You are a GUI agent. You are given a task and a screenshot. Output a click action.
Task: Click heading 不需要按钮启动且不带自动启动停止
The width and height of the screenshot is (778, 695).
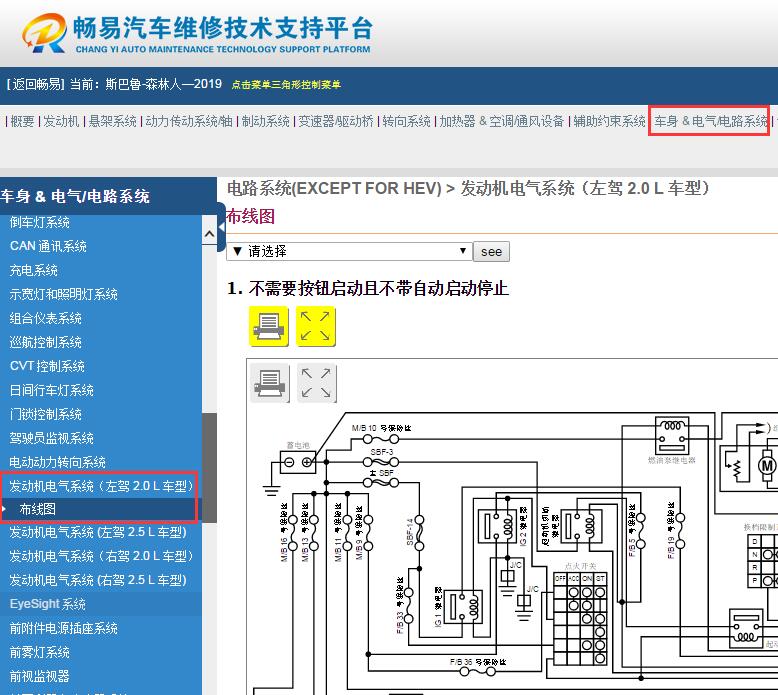(379, 288)
